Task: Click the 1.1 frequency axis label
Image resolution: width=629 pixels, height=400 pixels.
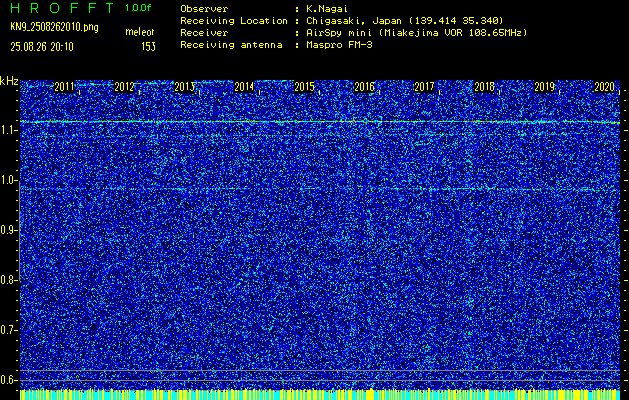Action: [8, 130]
